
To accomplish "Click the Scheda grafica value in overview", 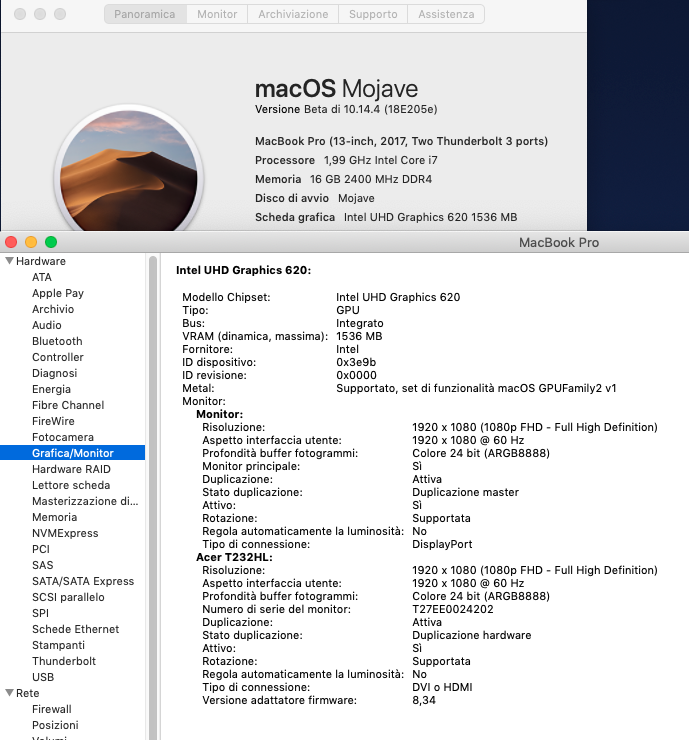I will (430, 217).
